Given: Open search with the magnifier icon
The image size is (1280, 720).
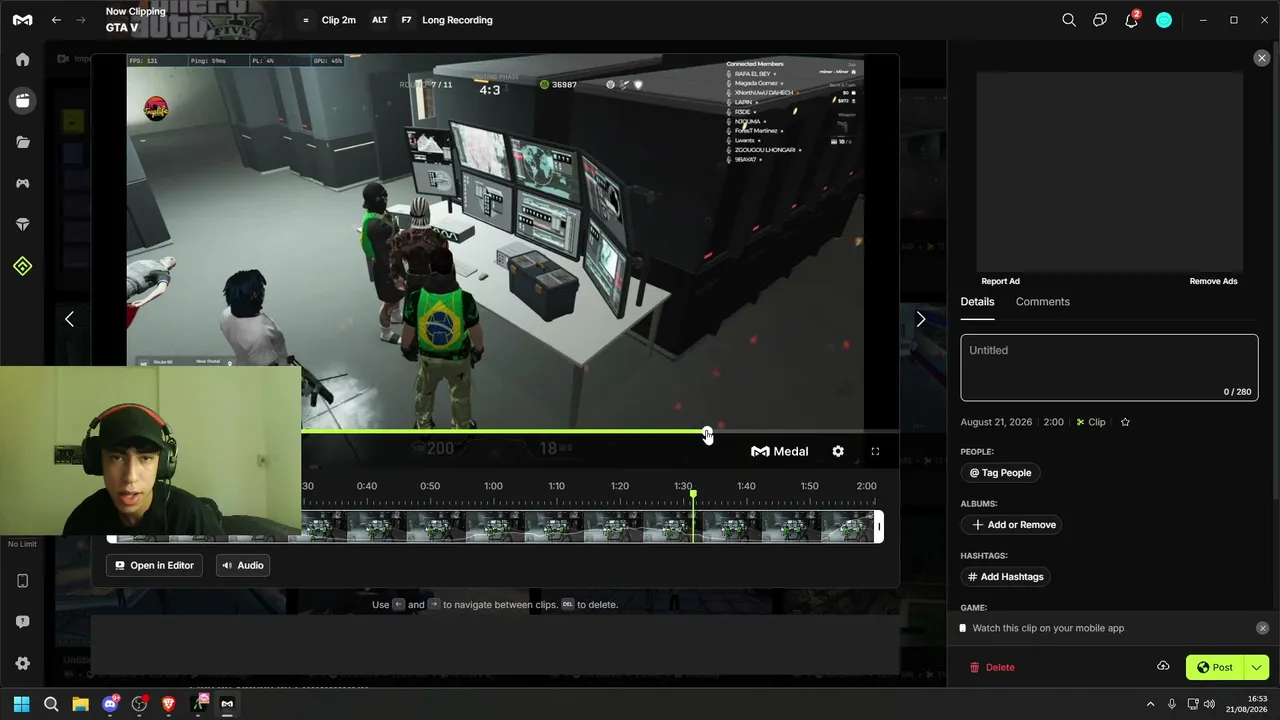Looking at the screenshot, I should (1069, 20).
